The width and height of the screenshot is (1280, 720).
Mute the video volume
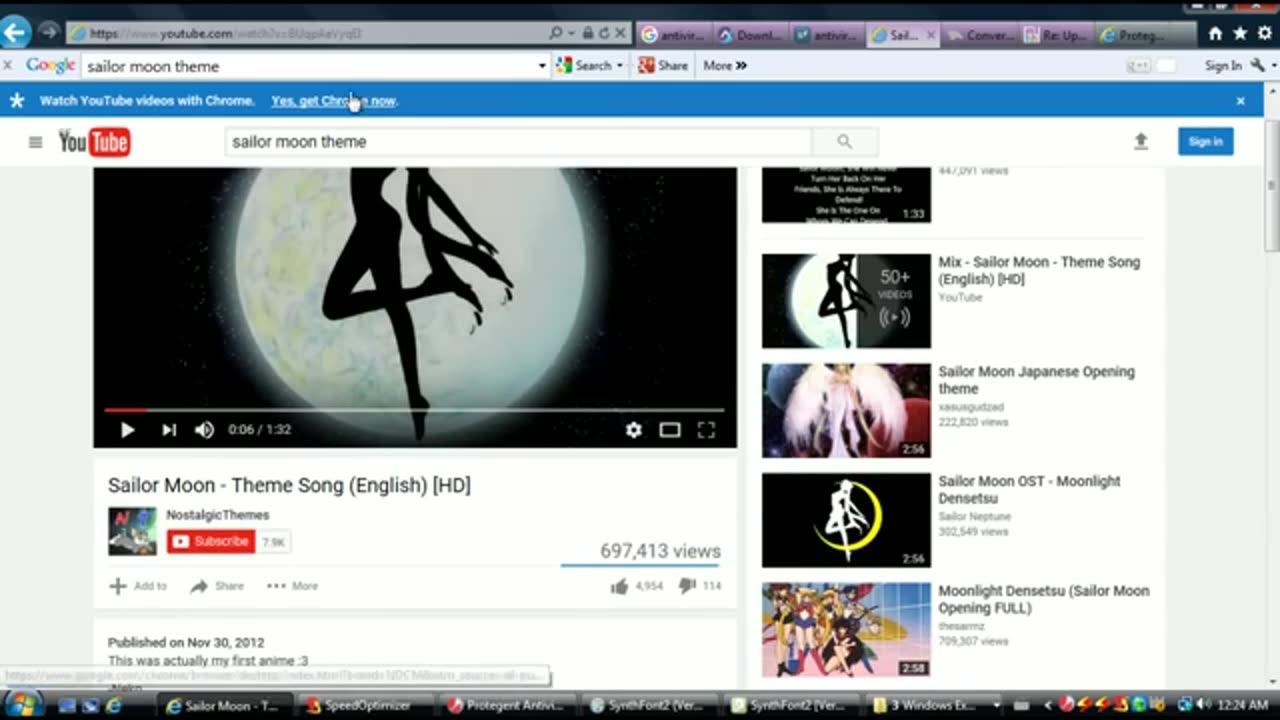point(204,430)
